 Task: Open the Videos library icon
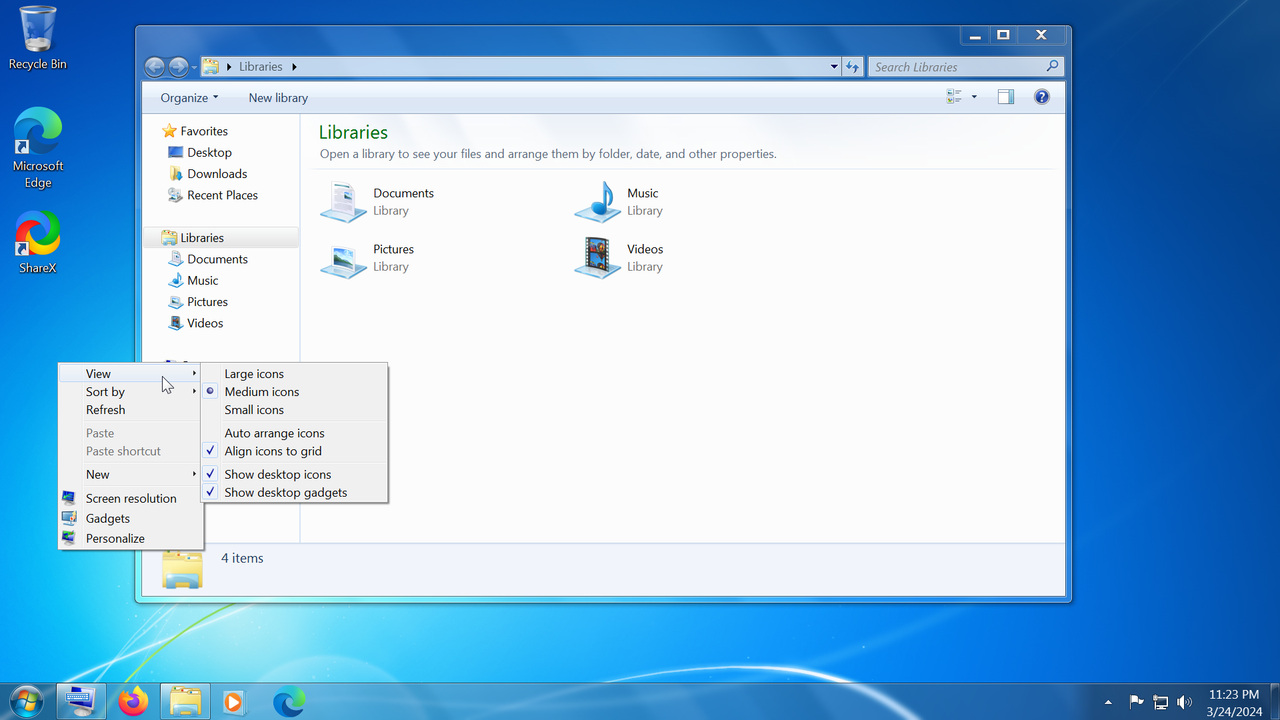(x=598, y=258)
